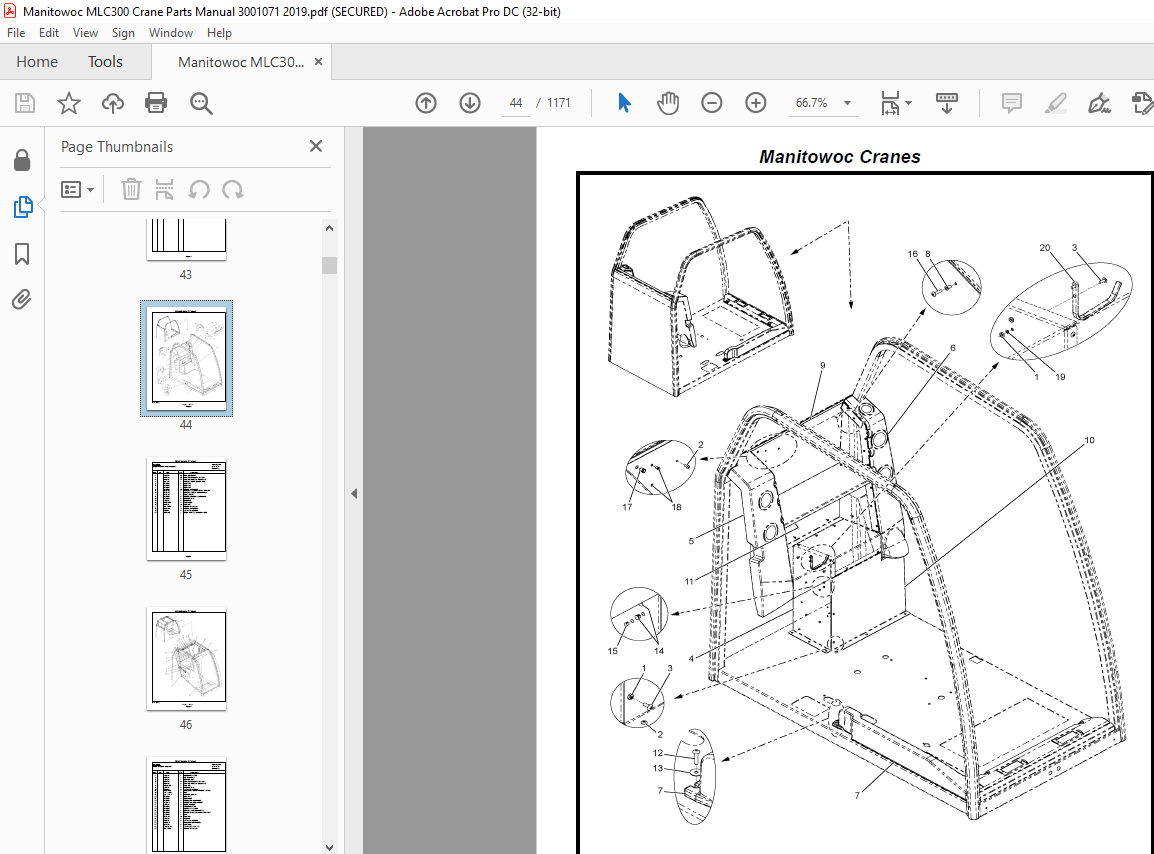Open the thumbnails options menu dropdown
1154x854 pixels.
77,190
